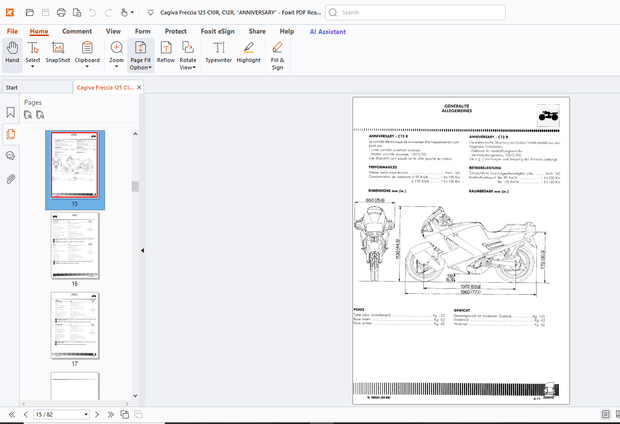Open the Share ribbon tab
This screenshot has height=424, width=620.
pos(257,31)
